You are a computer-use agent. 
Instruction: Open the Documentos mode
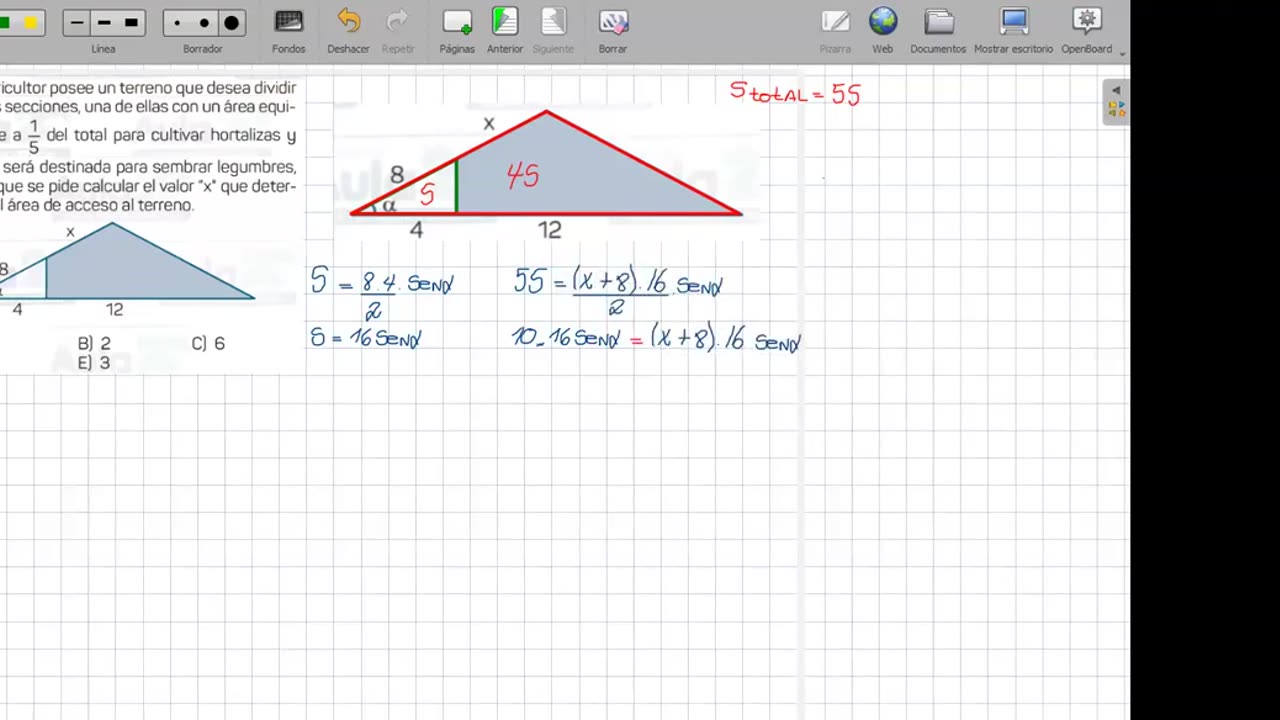[x=938, y=30]
